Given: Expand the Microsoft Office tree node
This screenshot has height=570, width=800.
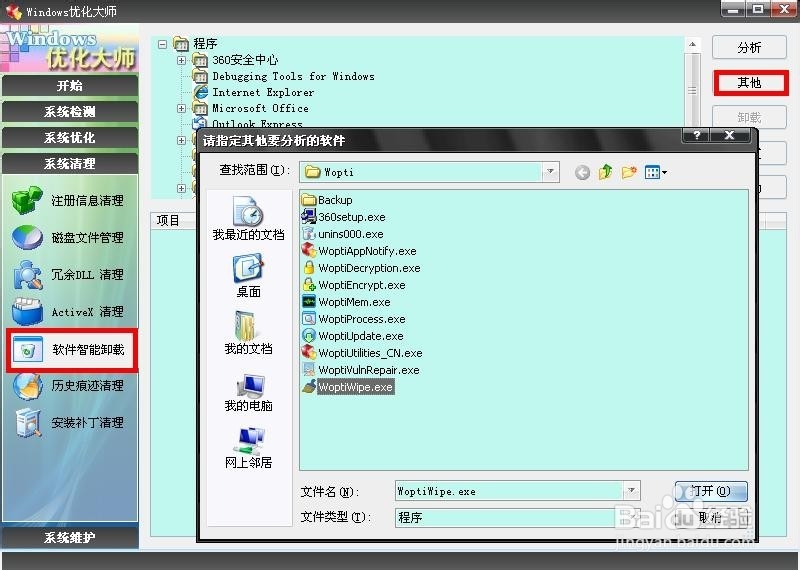Looking at the screenshot, I should pos(181,108).
